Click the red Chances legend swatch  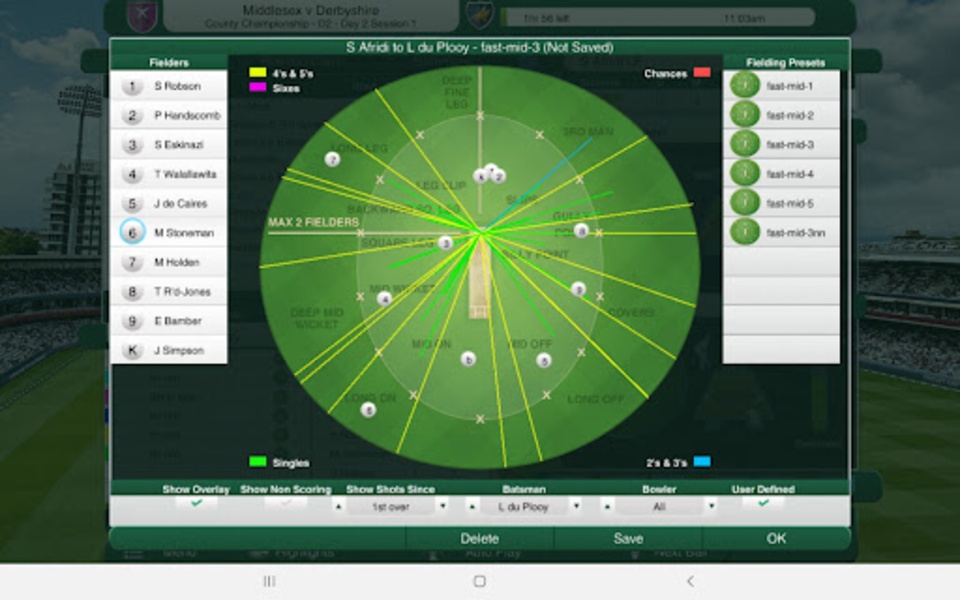(702, 72)
